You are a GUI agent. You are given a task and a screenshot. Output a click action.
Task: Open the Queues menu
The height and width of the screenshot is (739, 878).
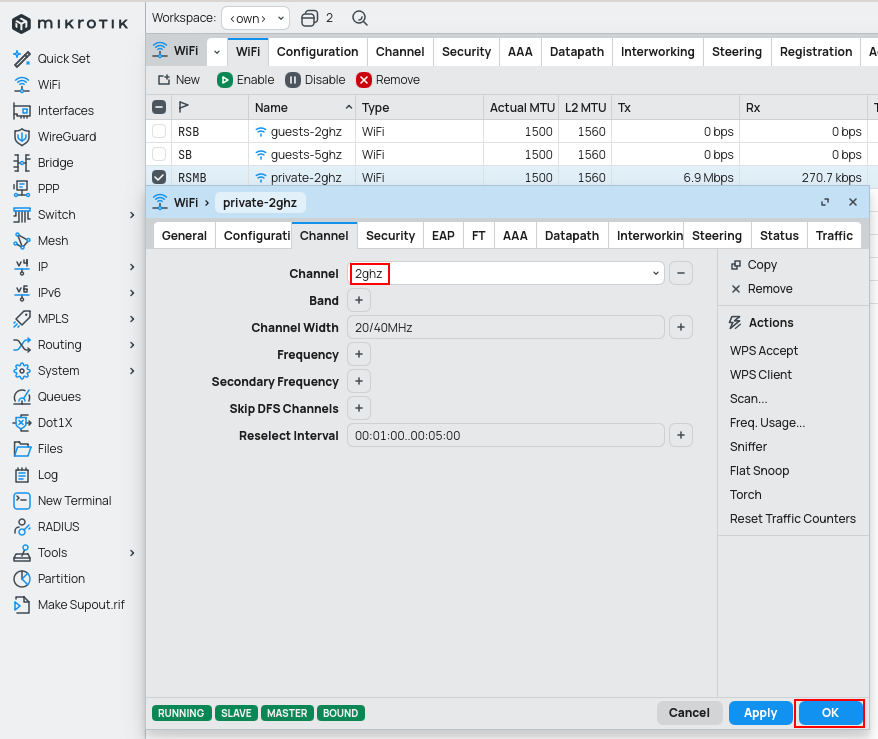(x=47, y=396)
